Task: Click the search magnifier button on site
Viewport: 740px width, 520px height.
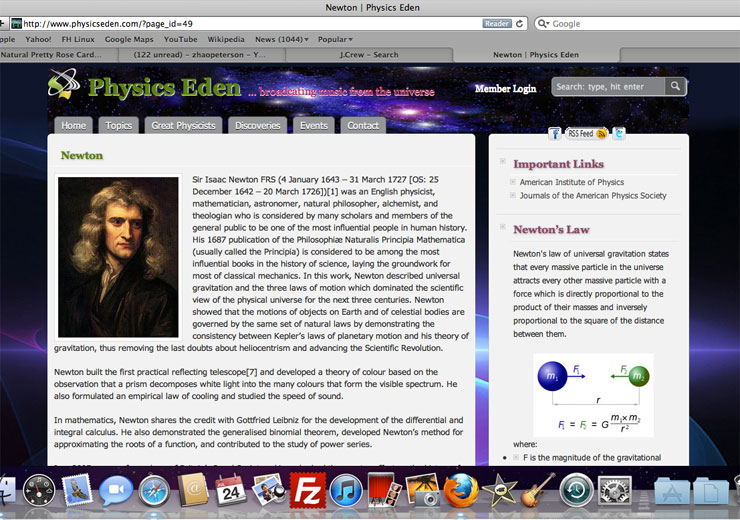Action: click(x=675, y=86)
